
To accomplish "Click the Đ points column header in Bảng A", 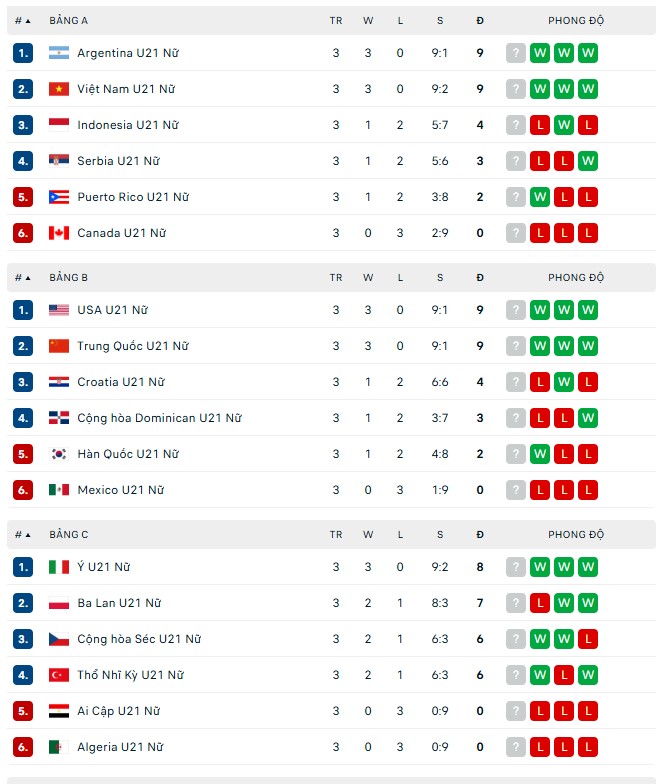I will 480,20.
